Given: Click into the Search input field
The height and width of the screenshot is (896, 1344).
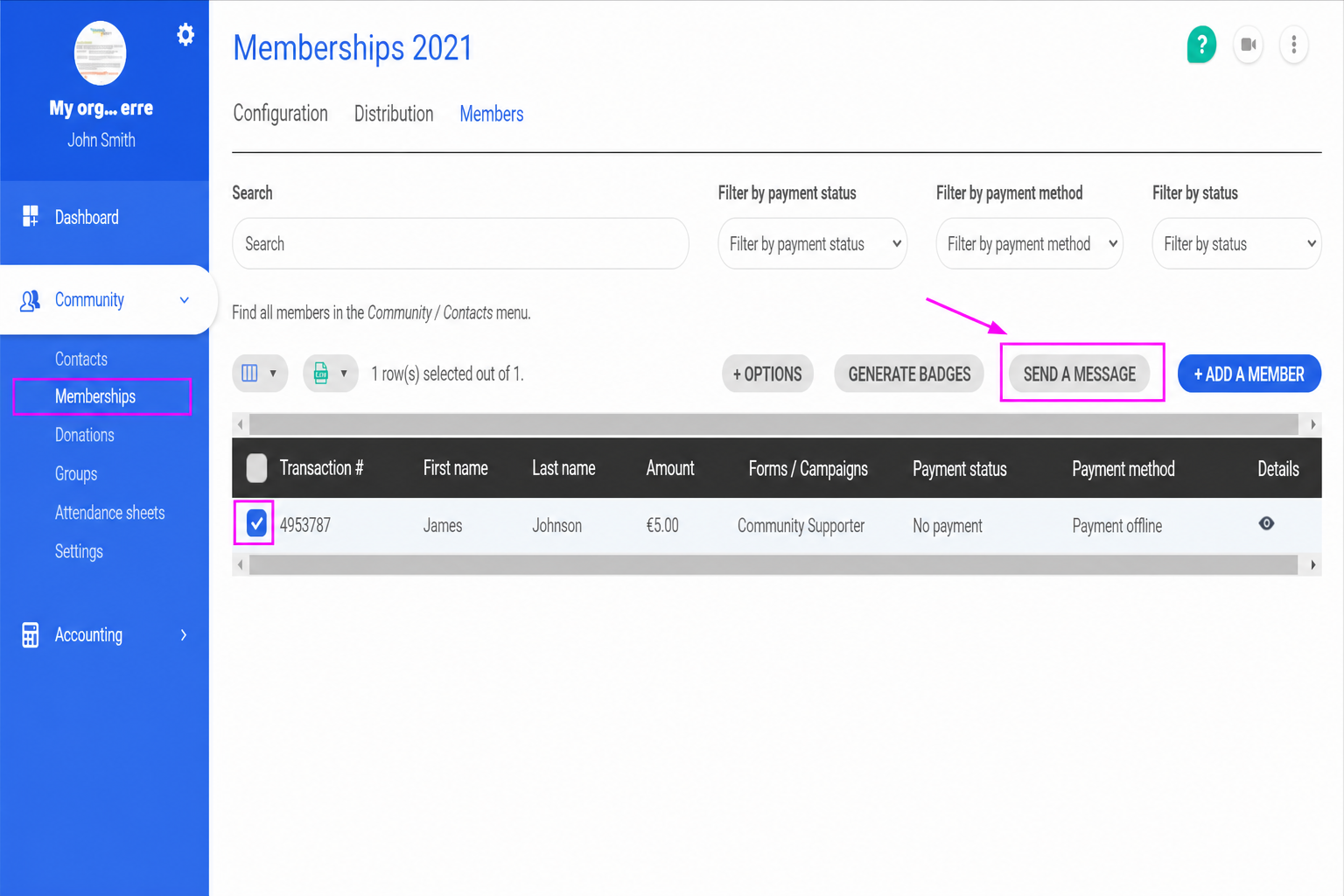Looking at the screenshot, I should 460,243.
